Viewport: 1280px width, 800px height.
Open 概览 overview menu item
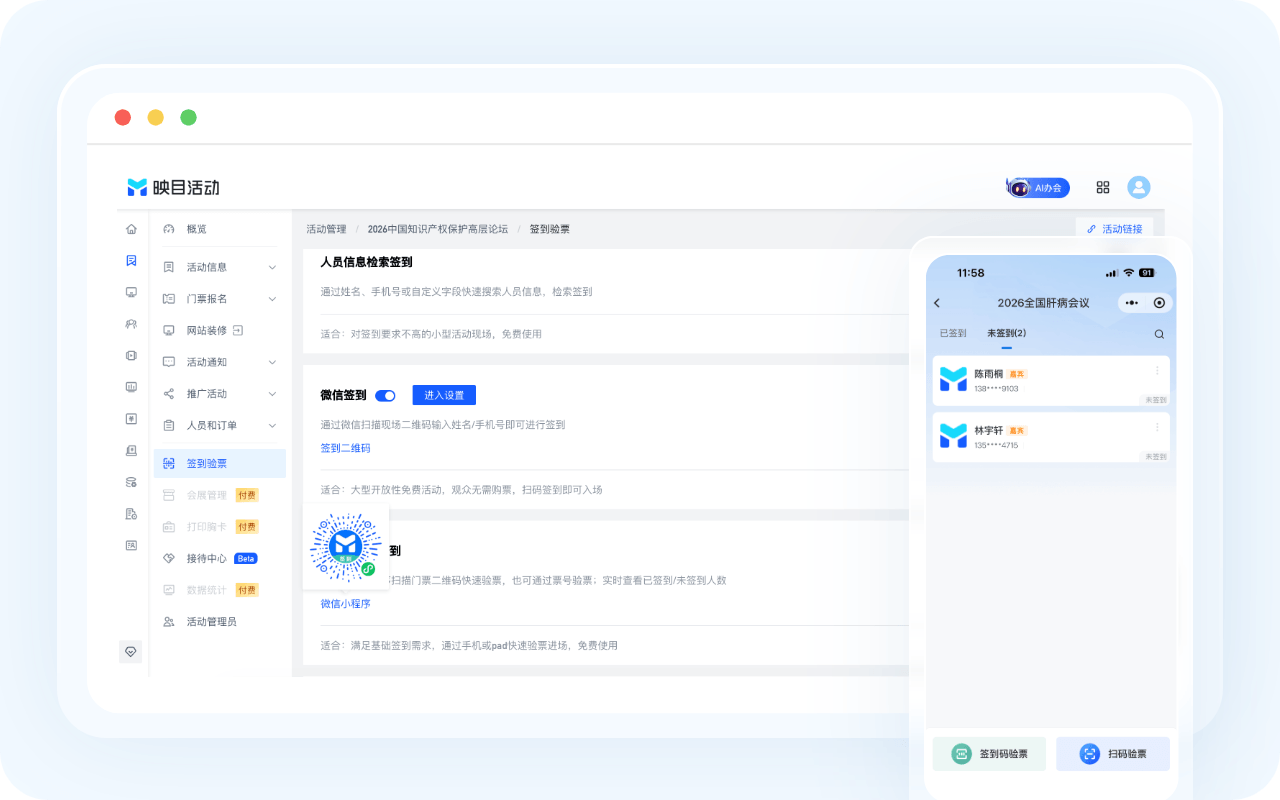pyautogui.click(x=219, y=229)
